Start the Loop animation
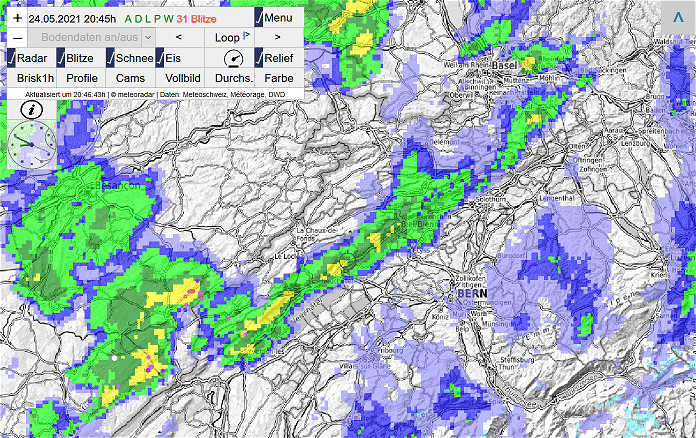This screenshot has height=438, width=696. 229,38
